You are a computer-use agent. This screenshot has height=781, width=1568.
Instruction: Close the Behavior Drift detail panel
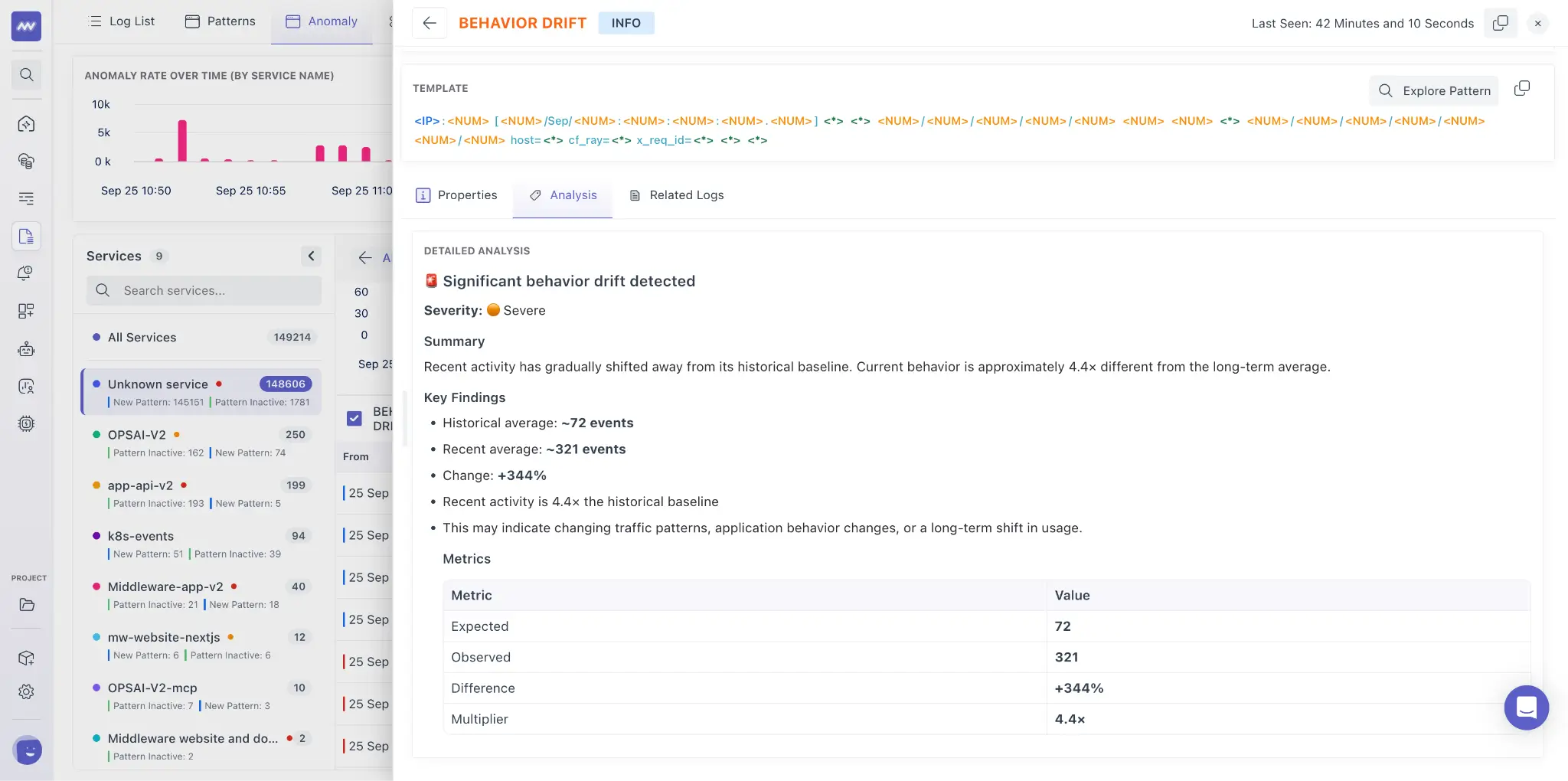1537,23
